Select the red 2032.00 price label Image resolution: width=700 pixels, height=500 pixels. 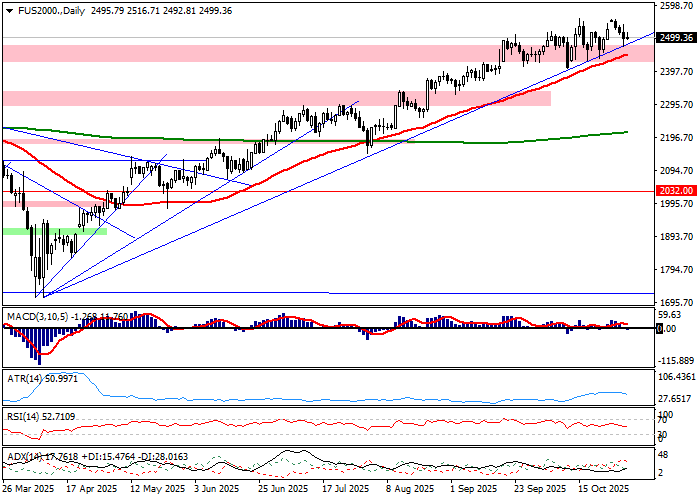(x=676, y=190)
